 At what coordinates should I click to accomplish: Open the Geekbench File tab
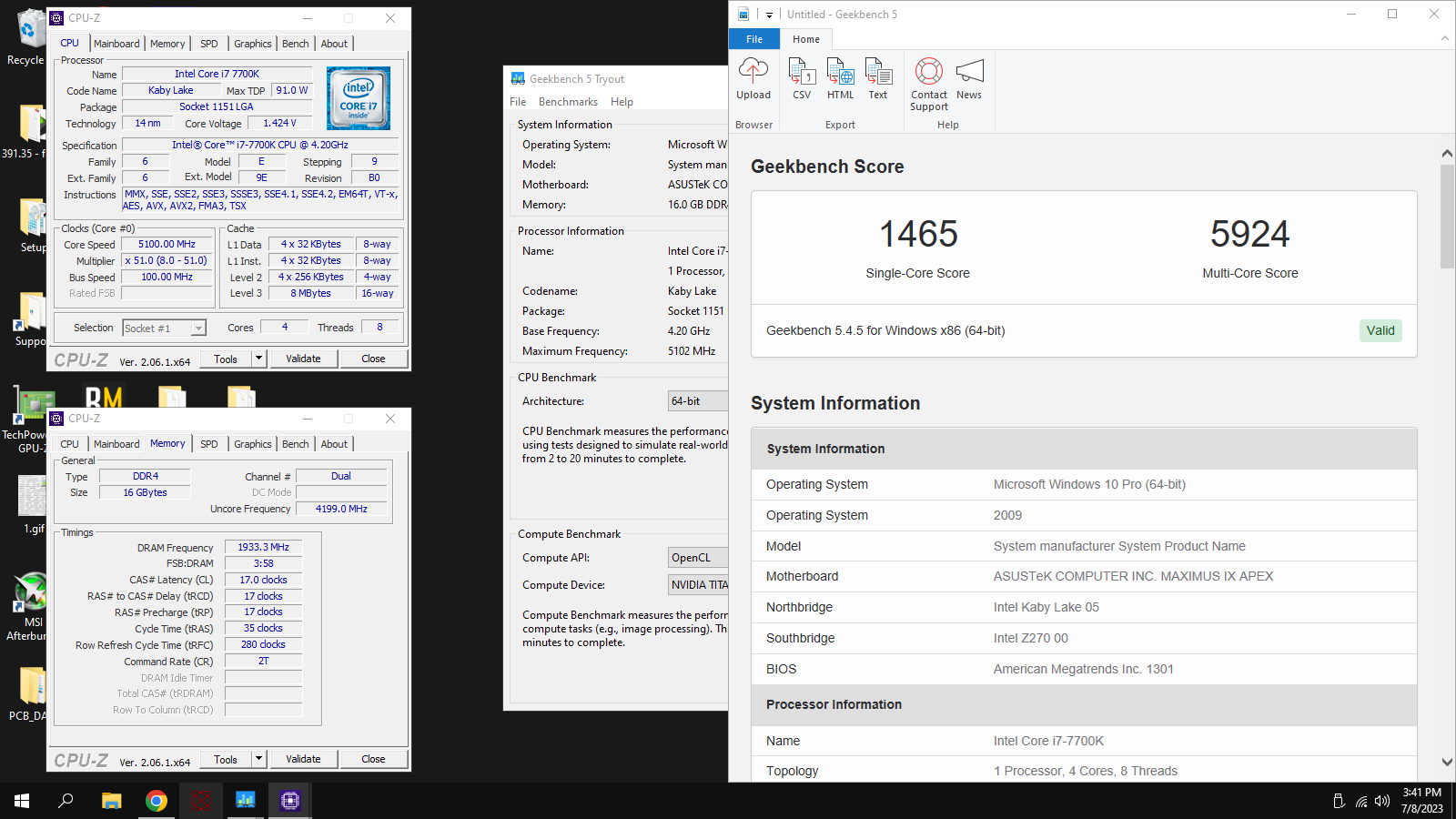pyautogui.click(x=754, y=39)
